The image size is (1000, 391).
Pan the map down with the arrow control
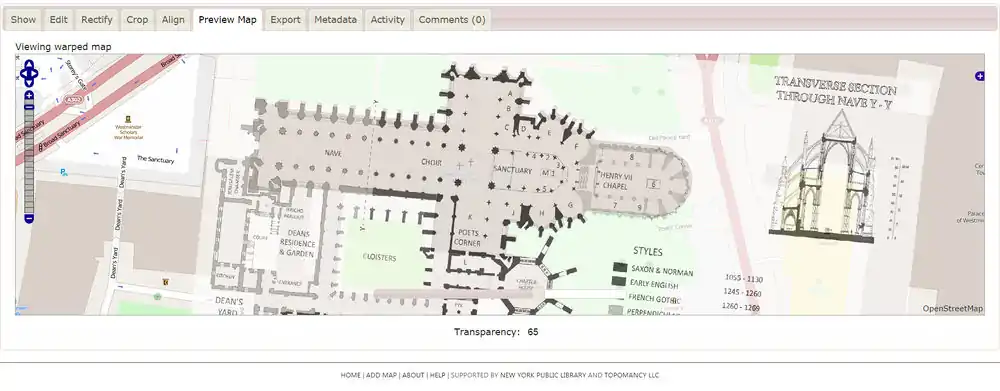point(29,82)
